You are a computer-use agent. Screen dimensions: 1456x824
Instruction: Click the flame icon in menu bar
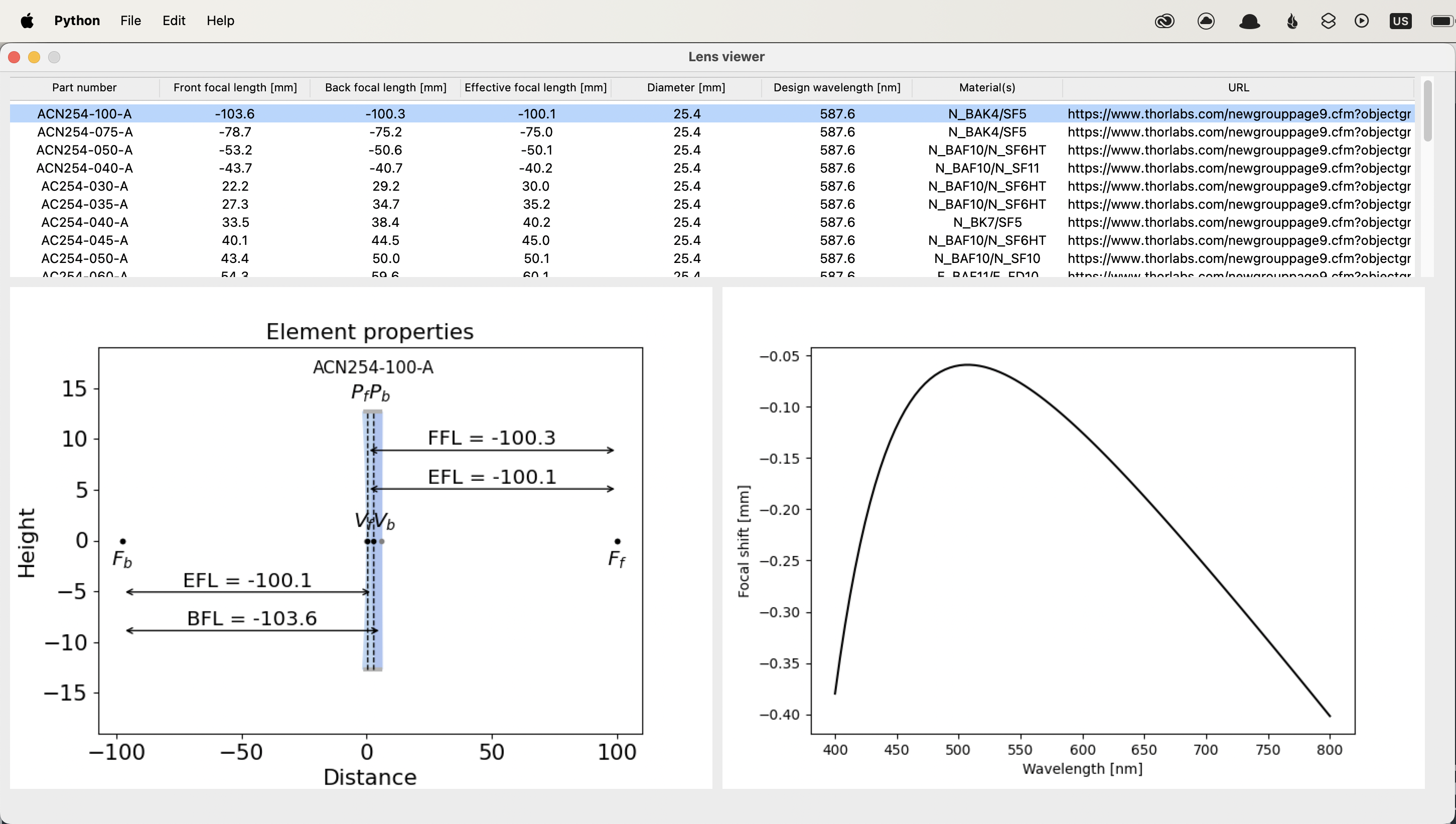(x=1292, y=21)
